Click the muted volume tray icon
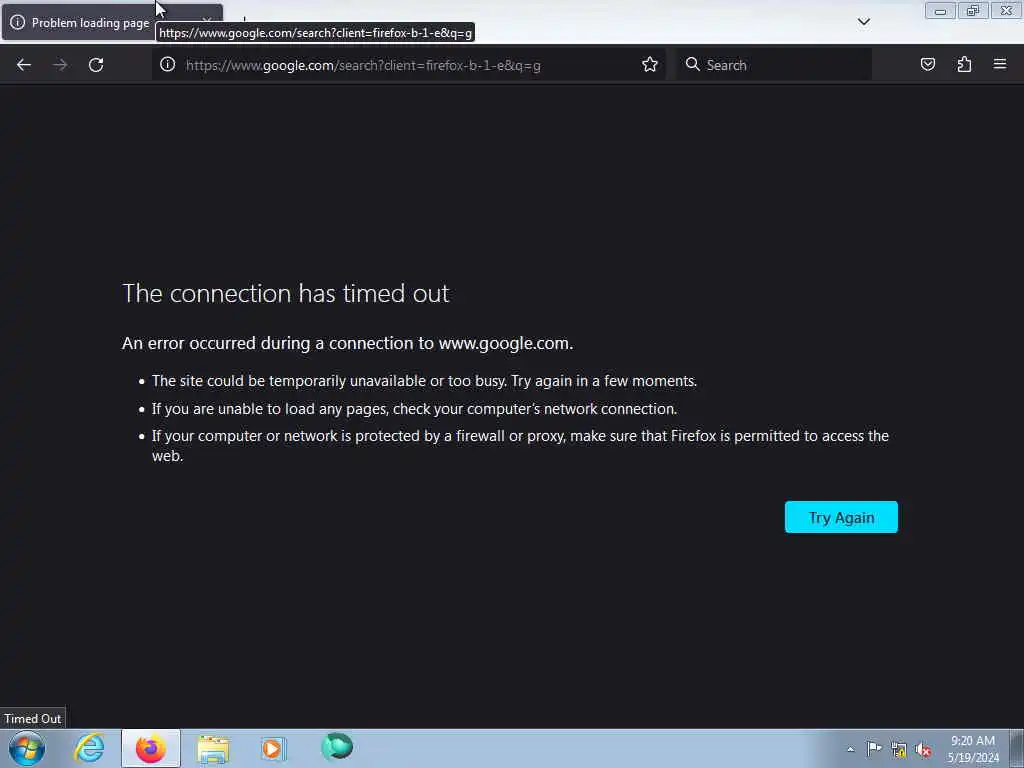This screenshot has height=768, width=1024. pyautogui.click(x=923, y=750)
